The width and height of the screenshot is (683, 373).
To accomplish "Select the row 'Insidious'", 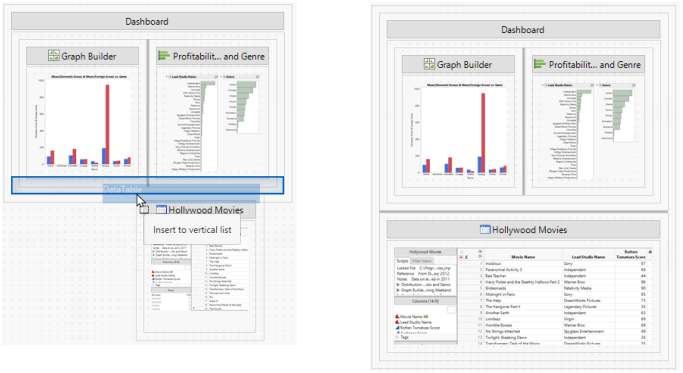I will coord(555,264).
